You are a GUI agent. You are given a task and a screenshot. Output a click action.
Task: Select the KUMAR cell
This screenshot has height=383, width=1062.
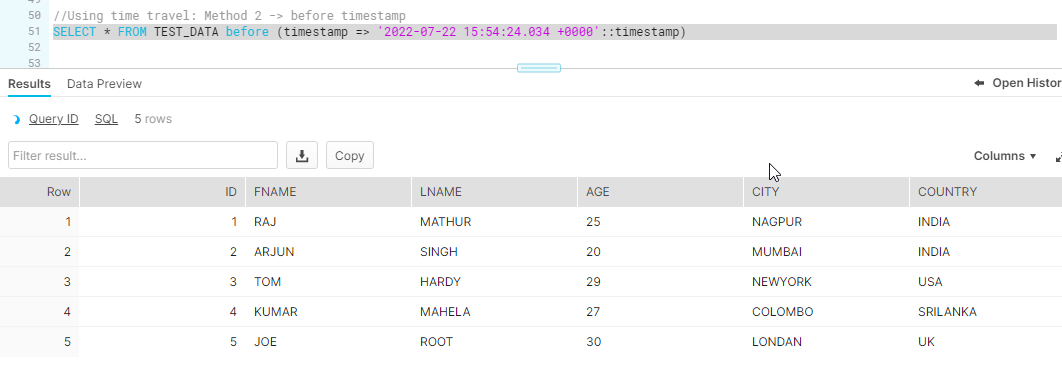[x=328, y=312]
